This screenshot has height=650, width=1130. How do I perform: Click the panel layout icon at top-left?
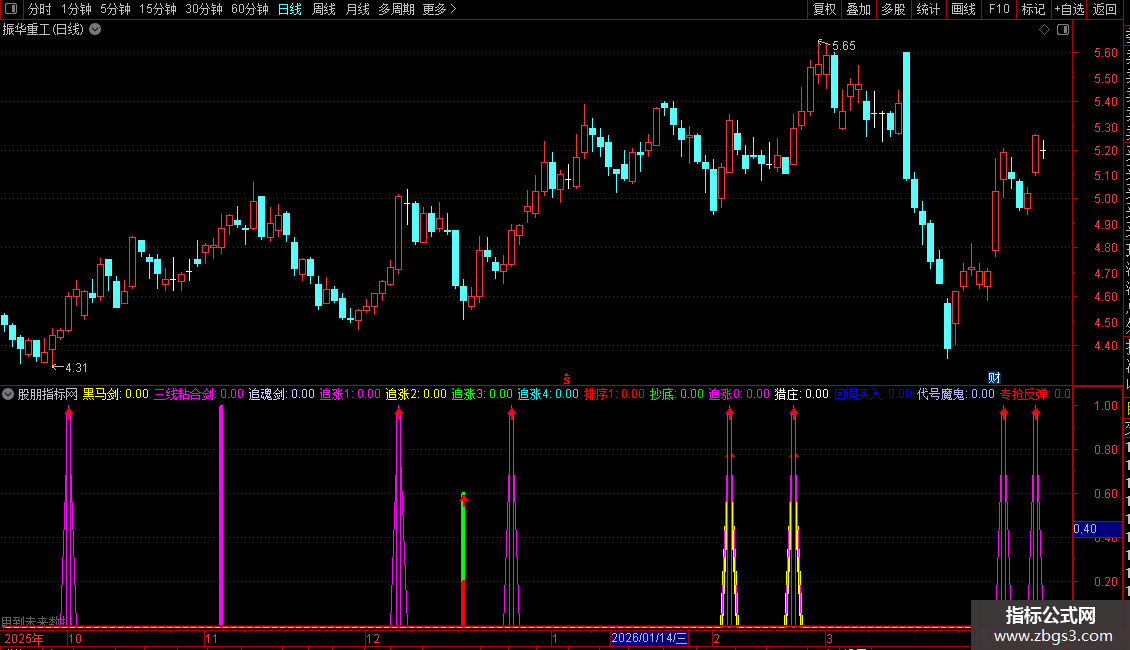pyautogui.click(x=11, y=9)
